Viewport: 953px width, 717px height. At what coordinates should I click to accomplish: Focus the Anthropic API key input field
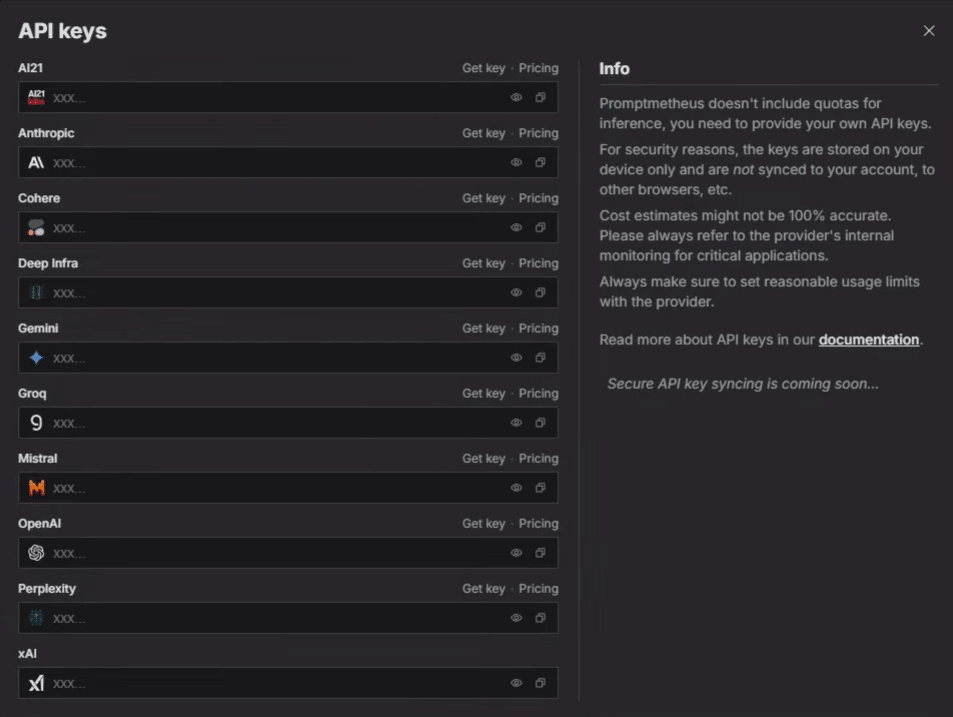[288, 162]
